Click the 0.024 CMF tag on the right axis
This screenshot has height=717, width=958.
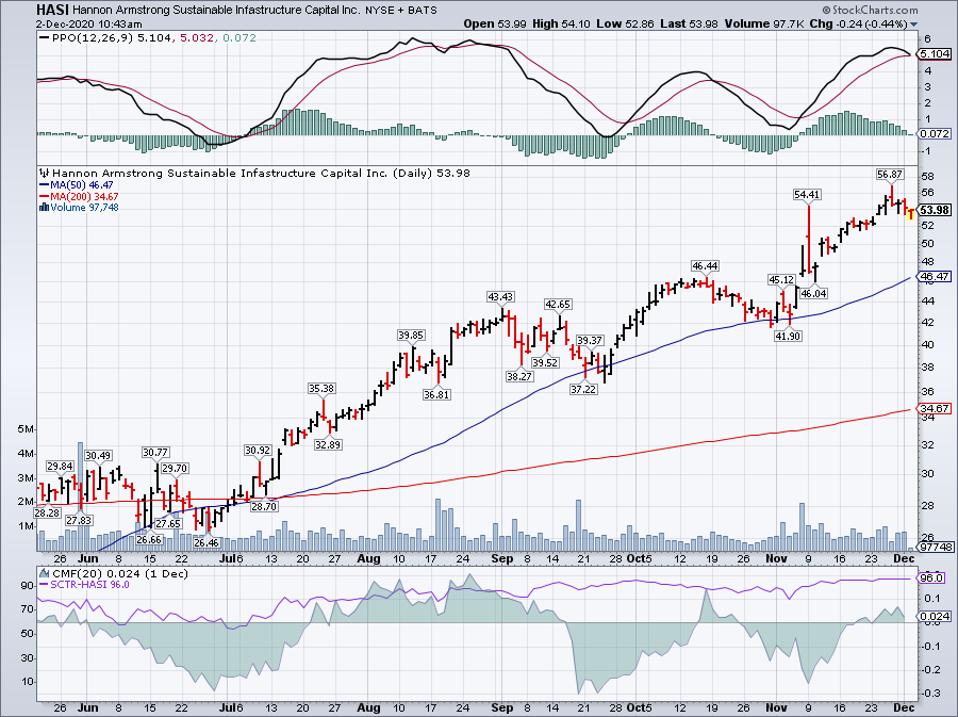tap(935, 616)
